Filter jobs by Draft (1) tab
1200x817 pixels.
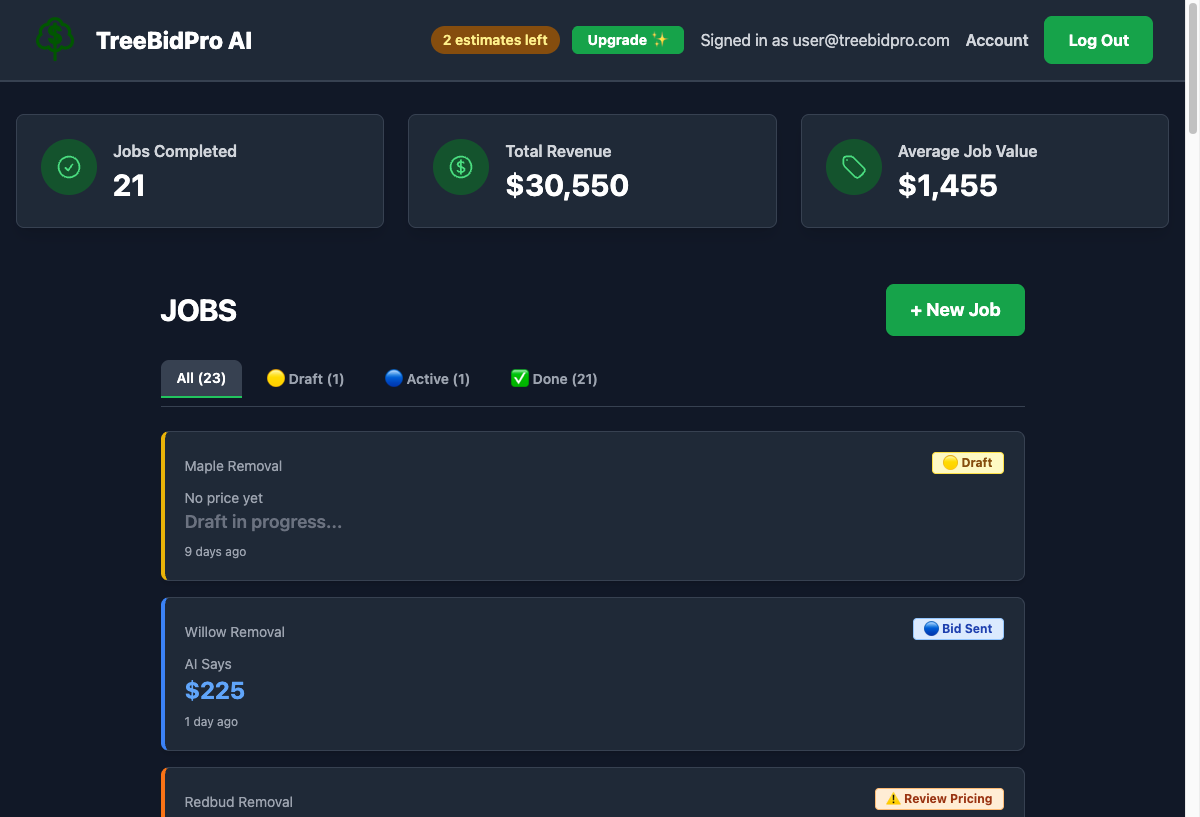(x=305, y=379)
